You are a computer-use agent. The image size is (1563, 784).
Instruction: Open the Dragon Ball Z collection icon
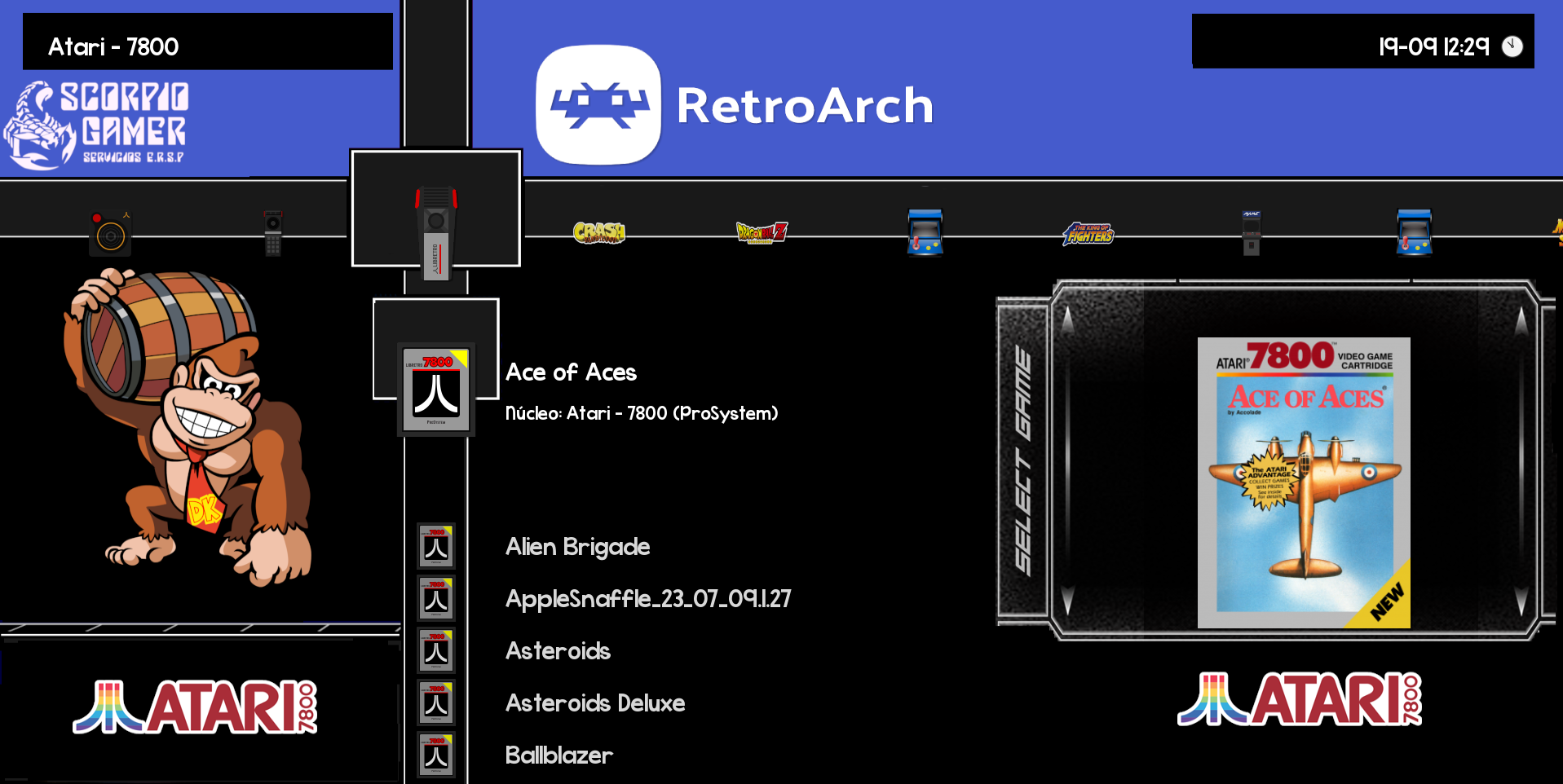pyautogui.click(x=762, y=233)
